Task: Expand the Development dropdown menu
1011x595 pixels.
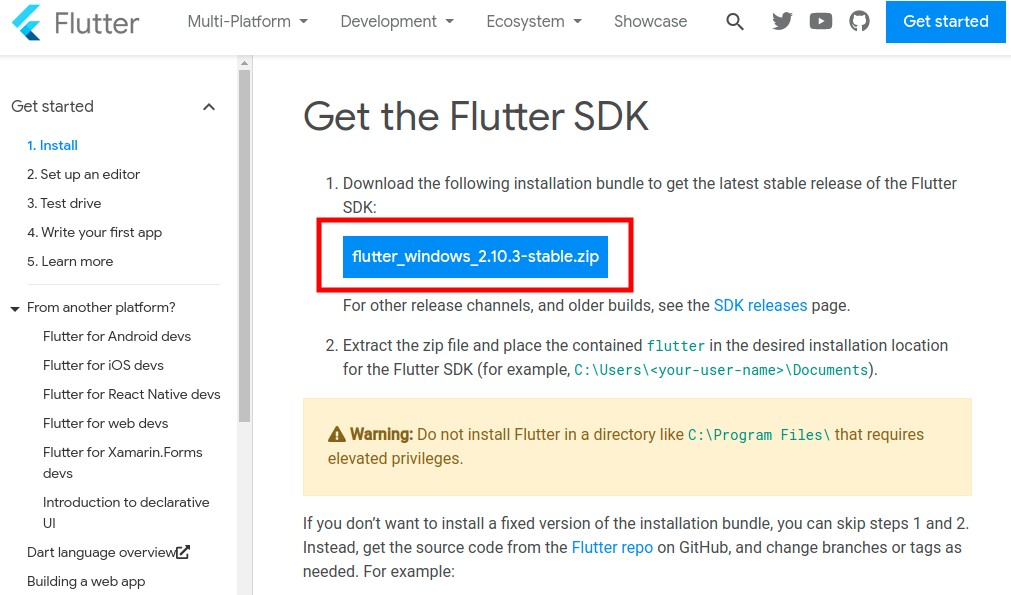Action: [397, 21]
